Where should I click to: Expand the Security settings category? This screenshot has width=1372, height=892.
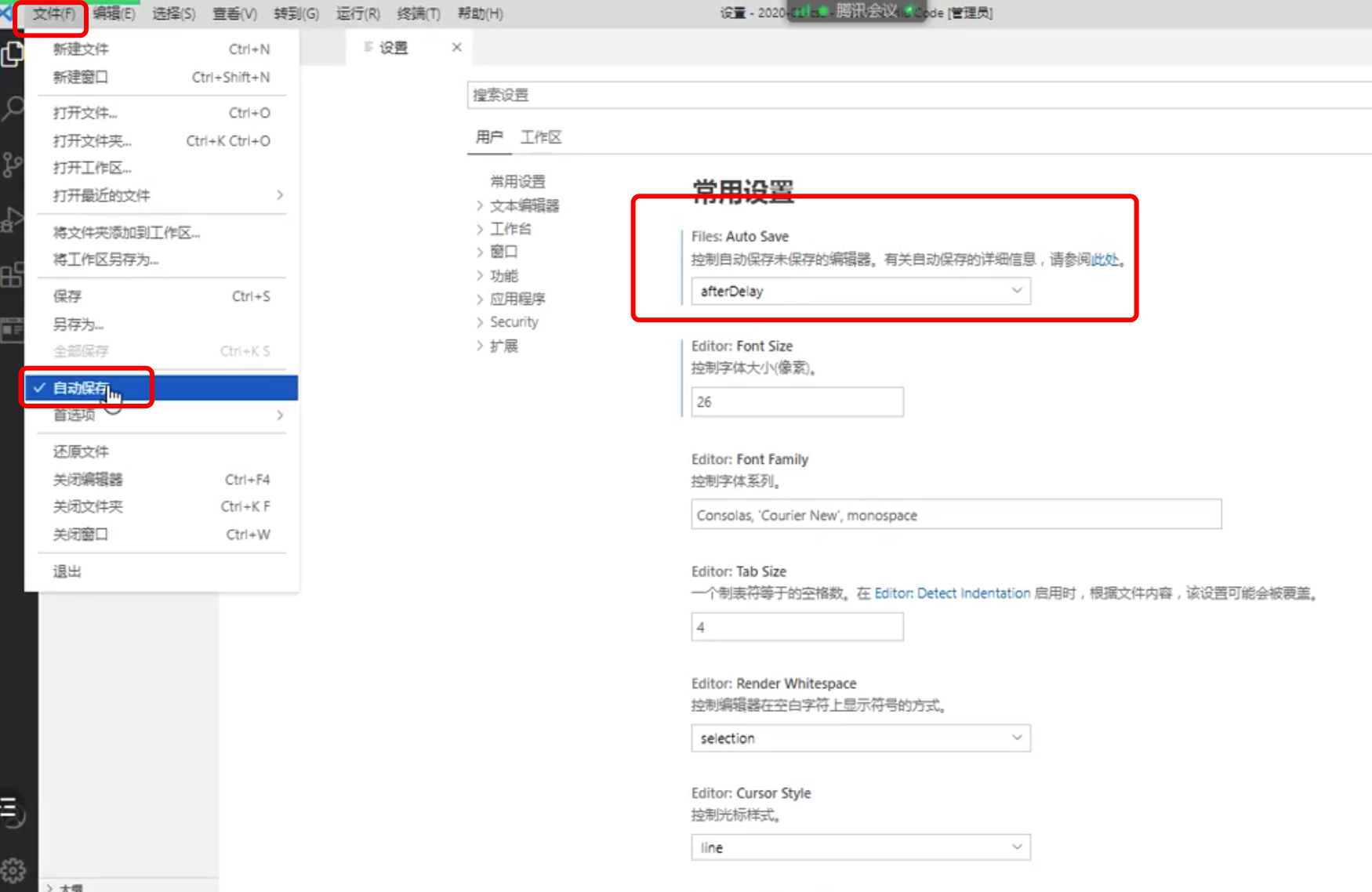coord(514,321)
